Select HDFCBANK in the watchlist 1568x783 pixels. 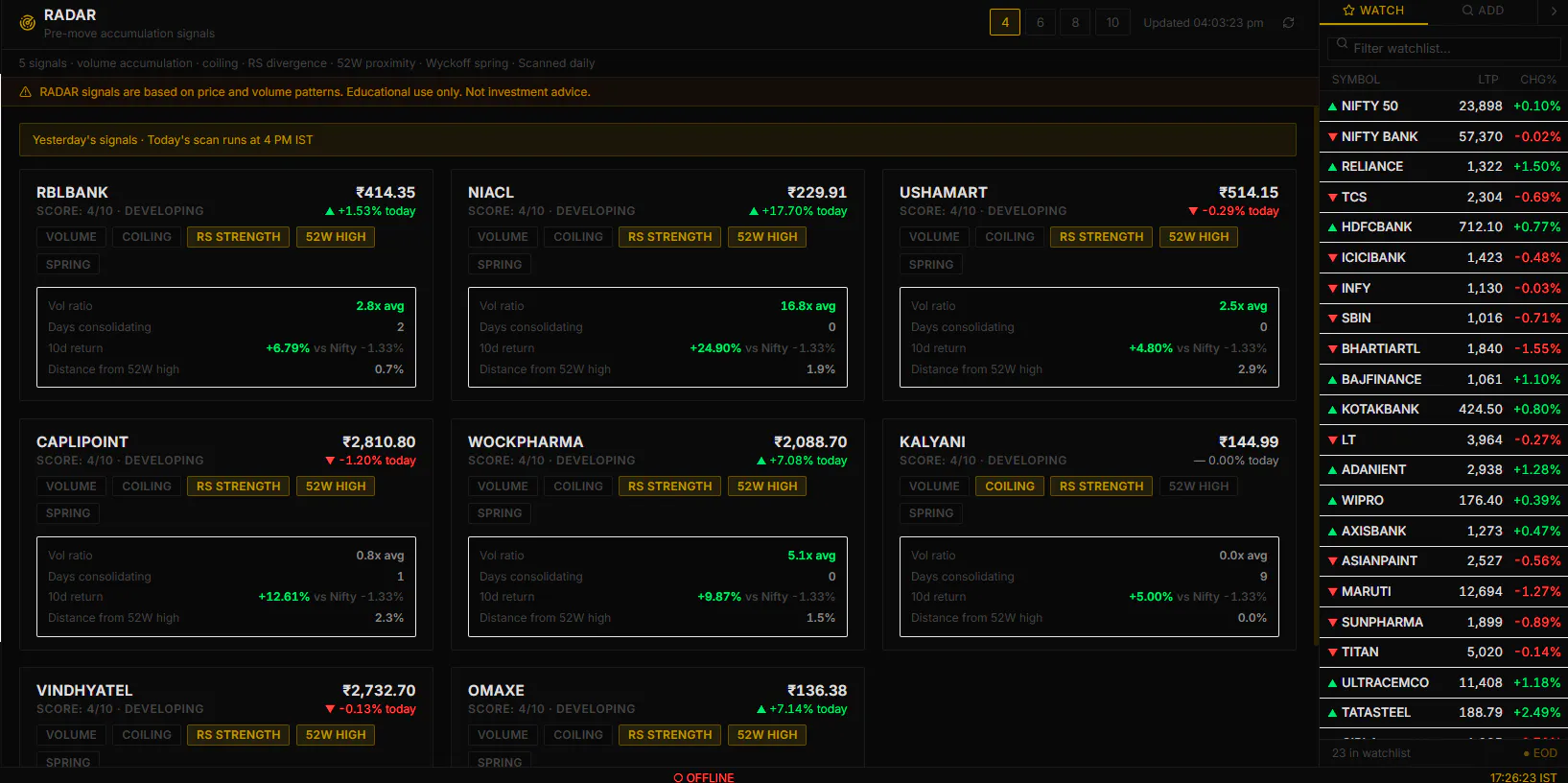tap(1443, 227)
